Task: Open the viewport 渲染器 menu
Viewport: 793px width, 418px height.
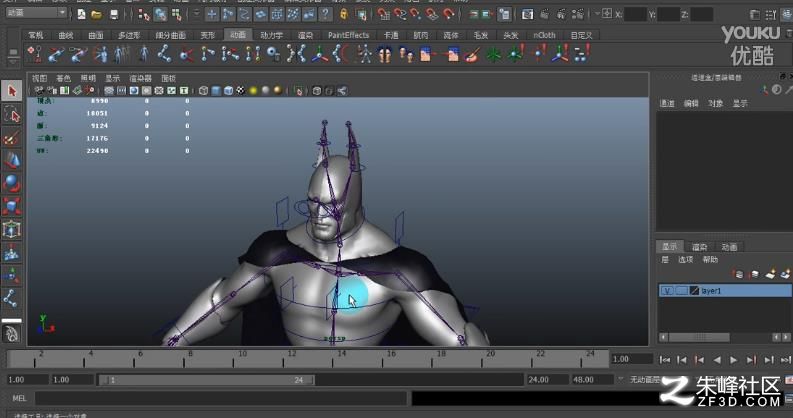Action: click(x=140, y=78)
